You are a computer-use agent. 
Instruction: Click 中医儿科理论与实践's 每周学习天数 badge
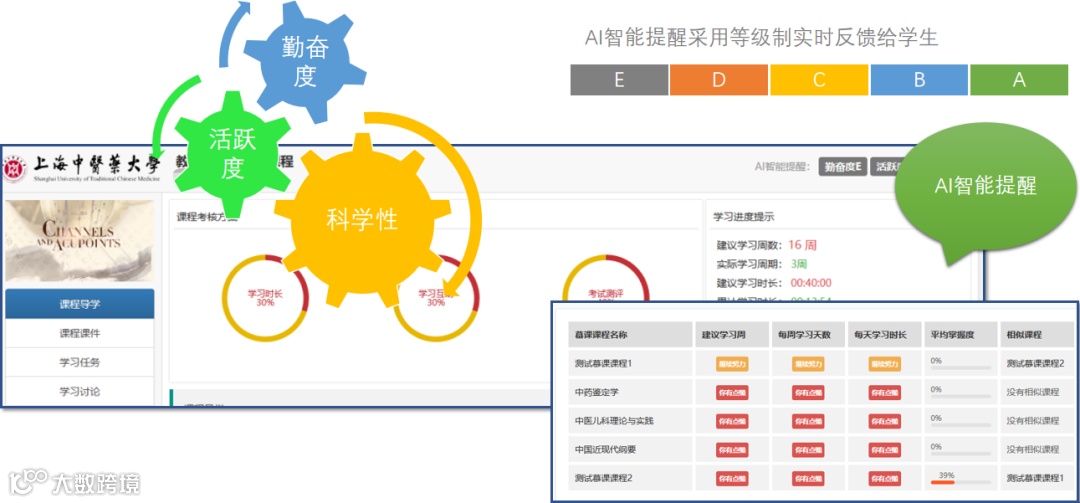(809, 421)
